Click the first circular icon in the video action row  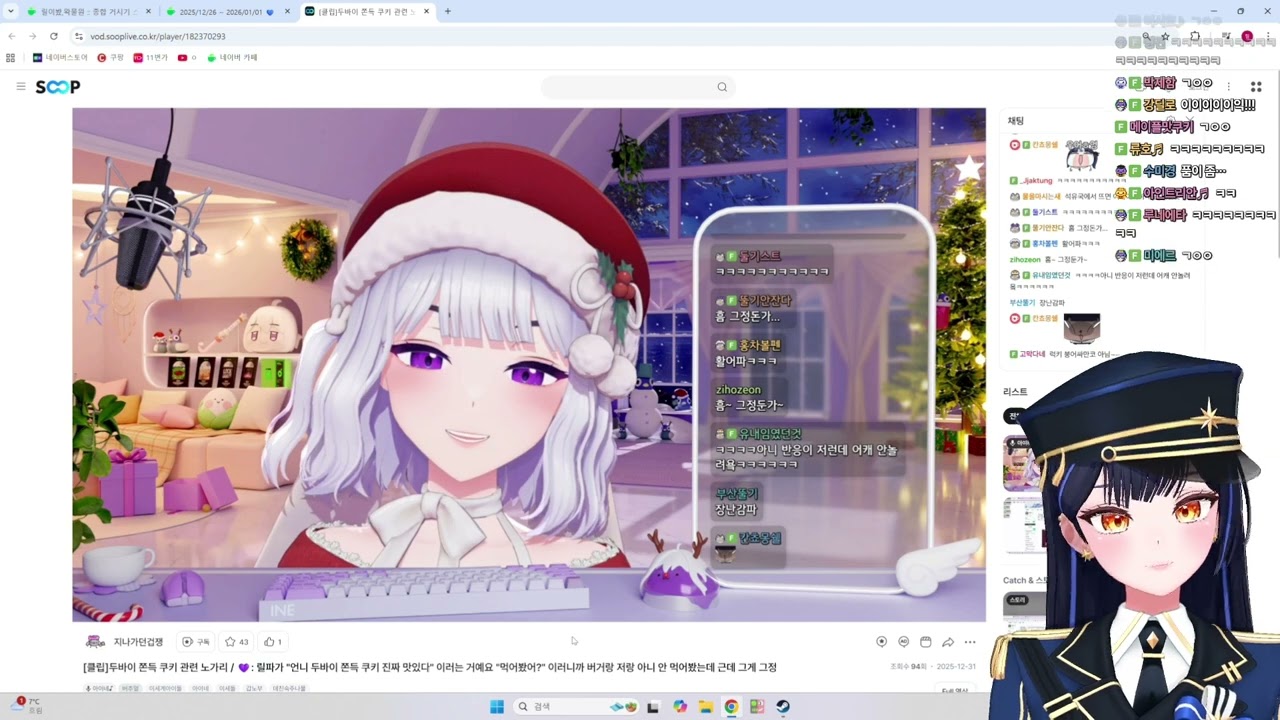[881, 642]
